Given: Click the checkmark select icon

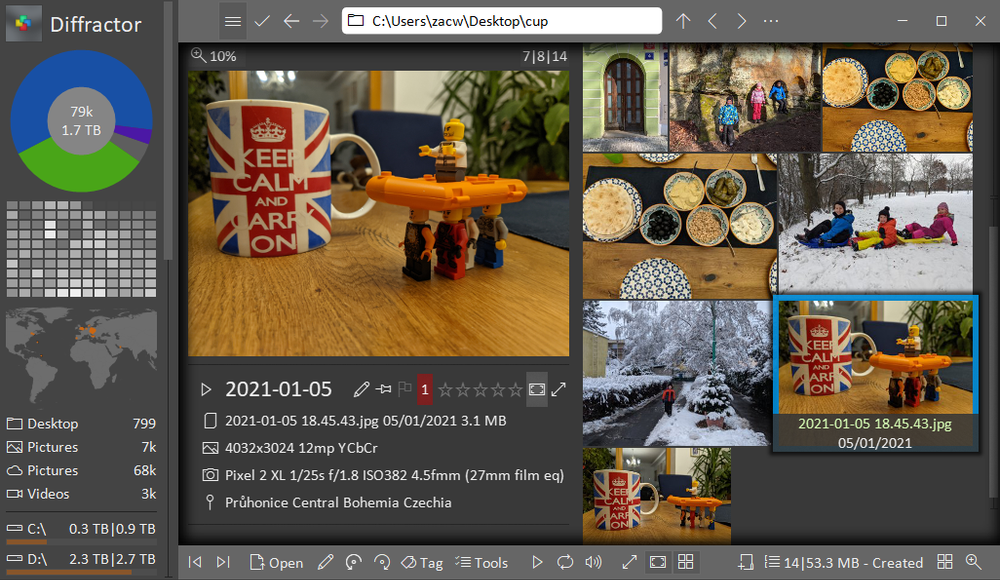Looking at the screenshot, I should 261,22.
